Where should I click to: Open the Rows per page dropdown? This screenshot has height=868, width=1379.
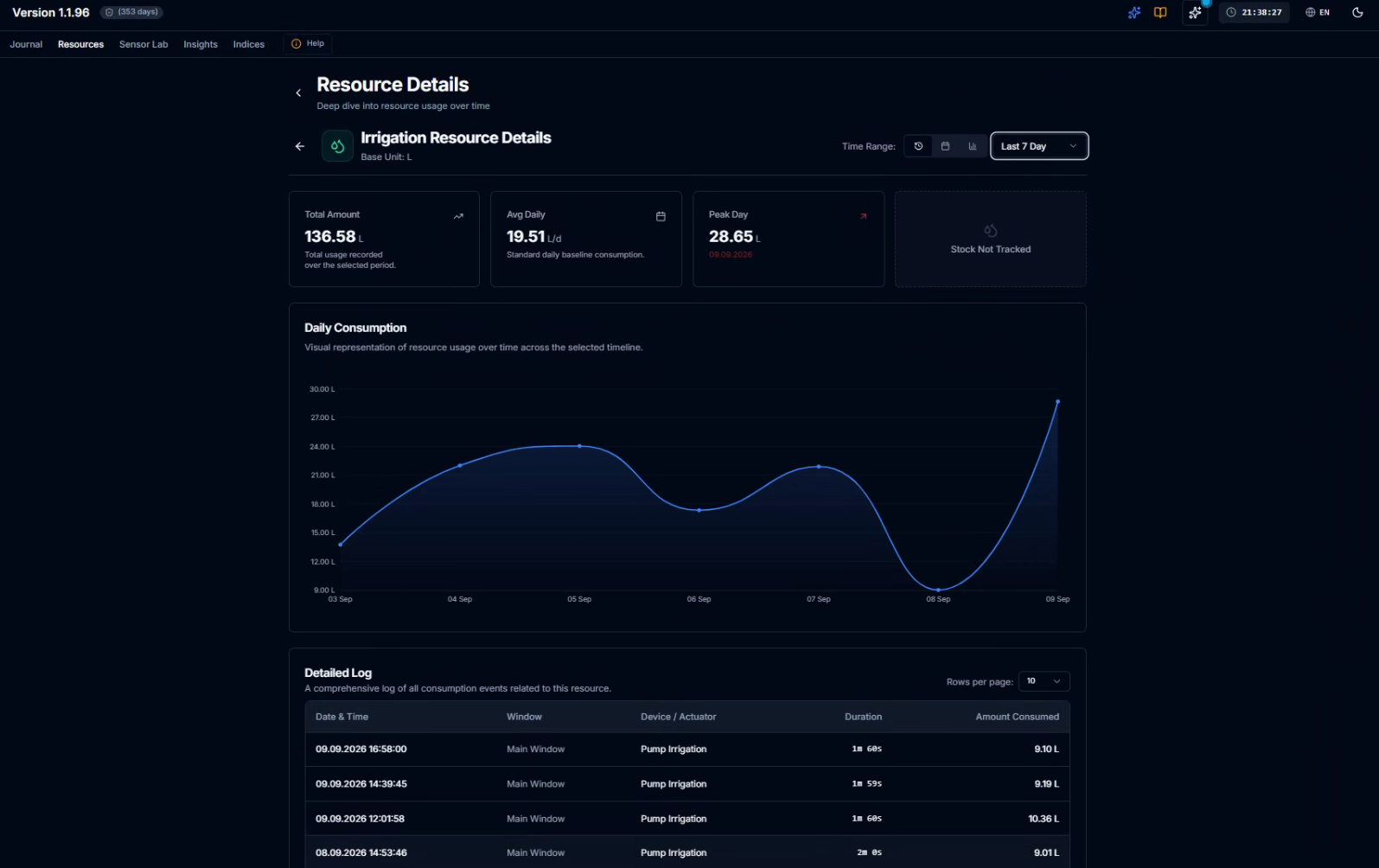pos(1044,681)
